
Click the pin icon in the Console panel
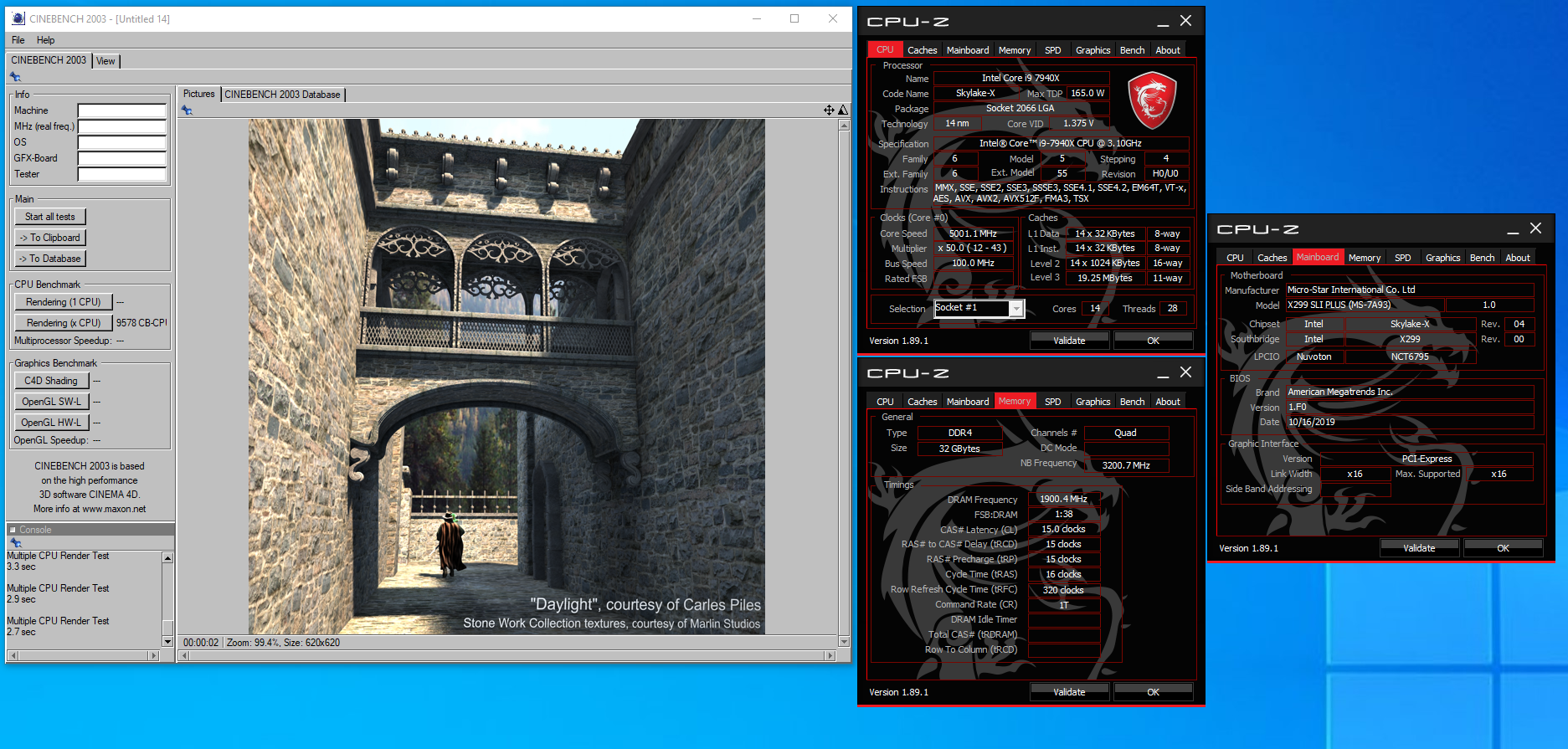click(15, 542)
